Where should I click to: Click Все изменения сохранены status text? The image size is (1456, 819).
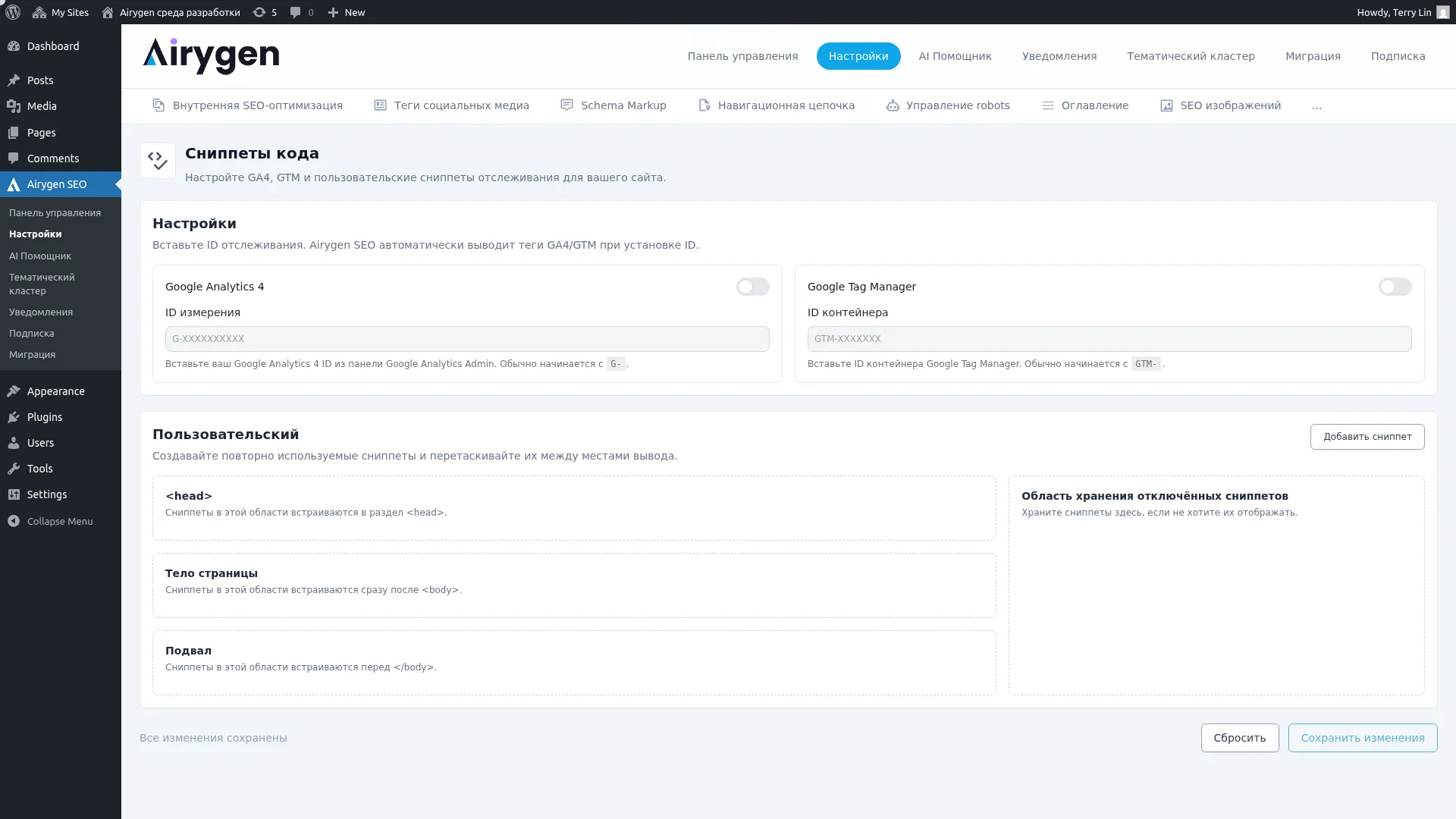coord(213,738)
